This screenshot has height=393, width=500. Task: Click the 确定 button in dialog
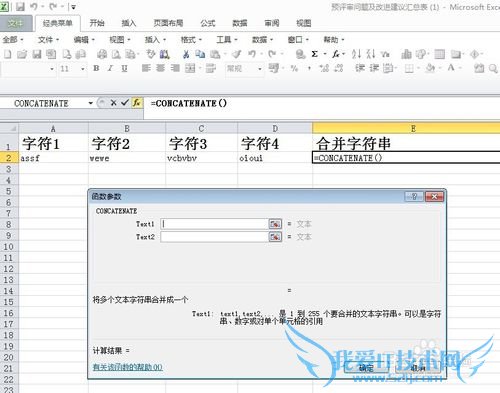click(366, 368)
